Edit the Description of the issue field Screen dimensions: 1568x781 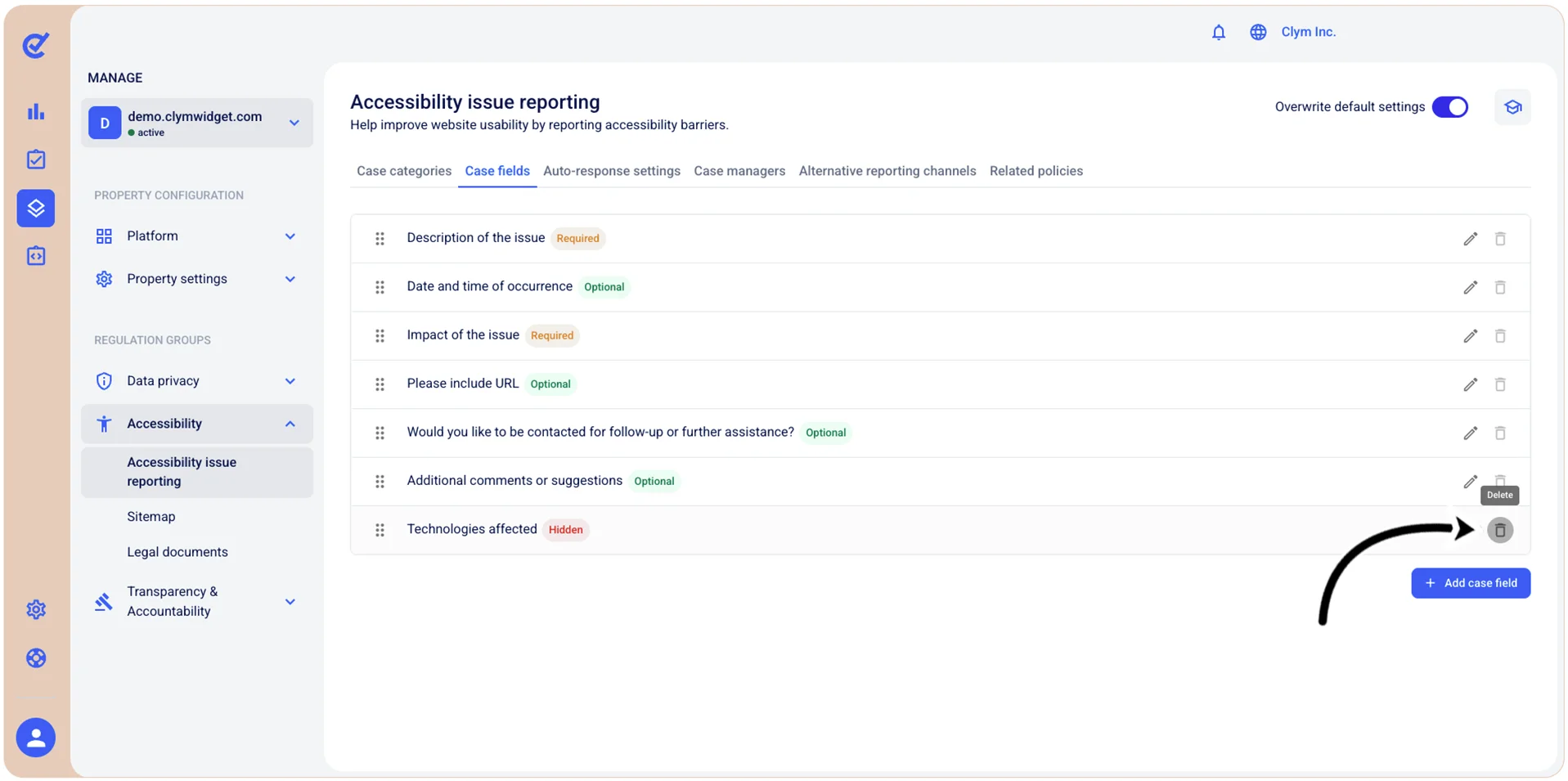[1470, 239]
